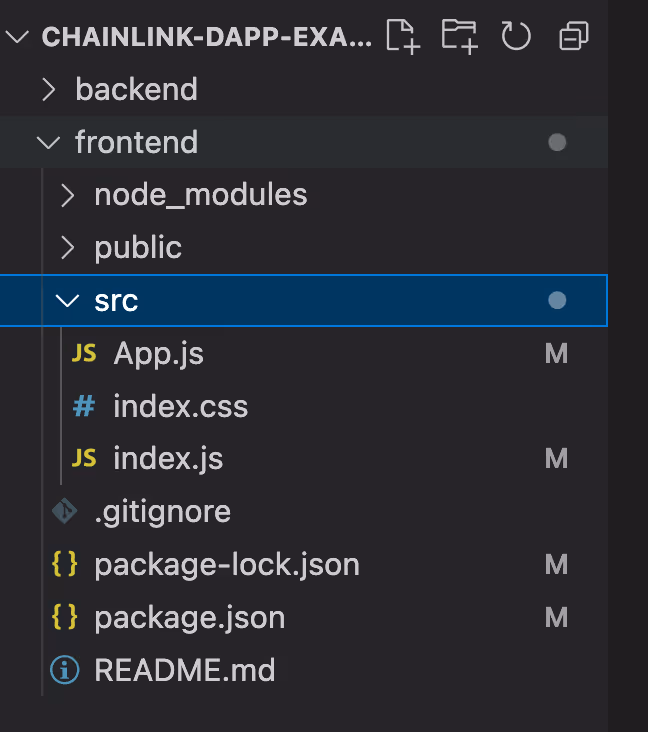Select the public folder name
Viewport: 648px width, 732px height.
[138, 247]
